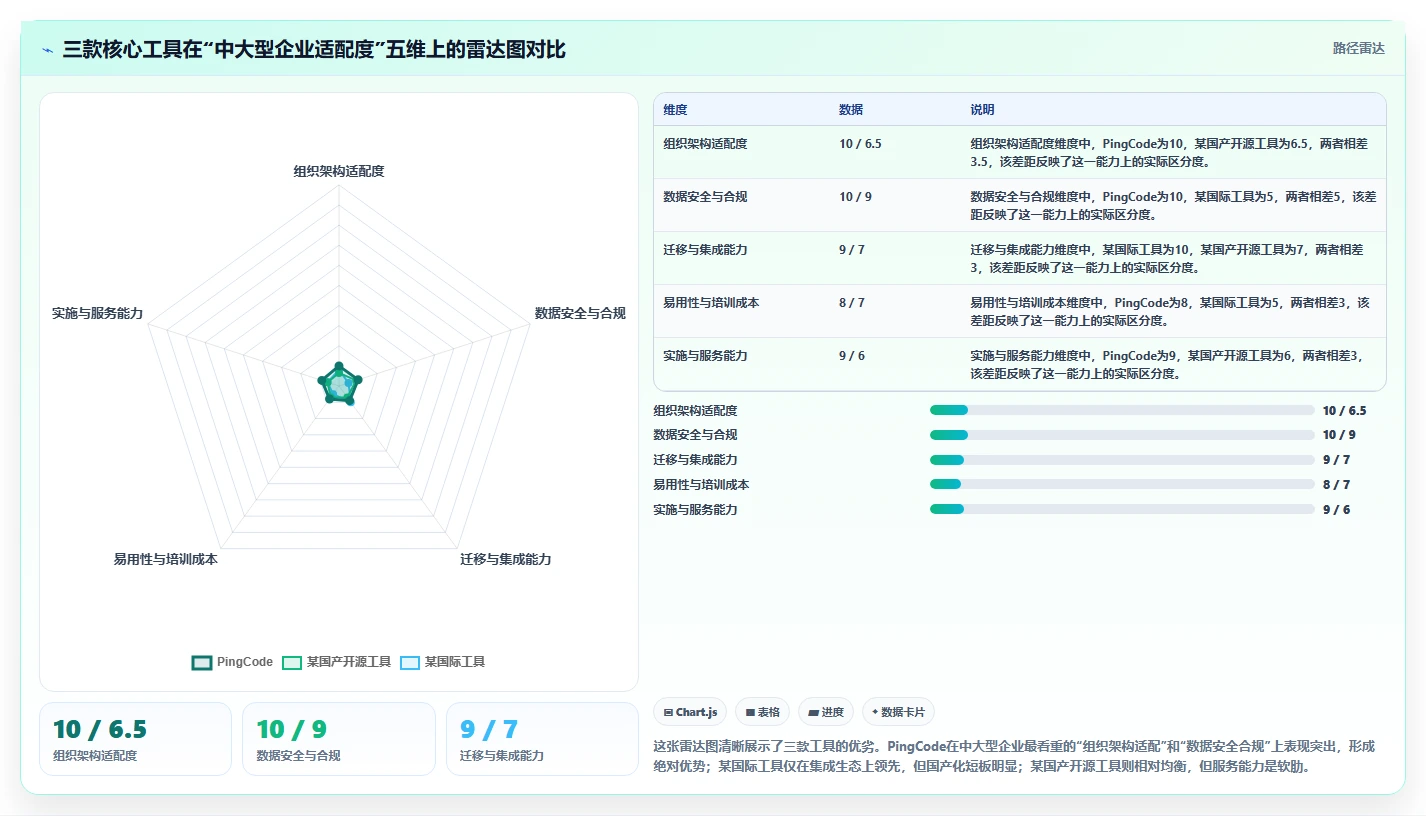Click the table value 10 / 9
Viewport: 1426px width, 816px height.
click(x=855, y=197)
